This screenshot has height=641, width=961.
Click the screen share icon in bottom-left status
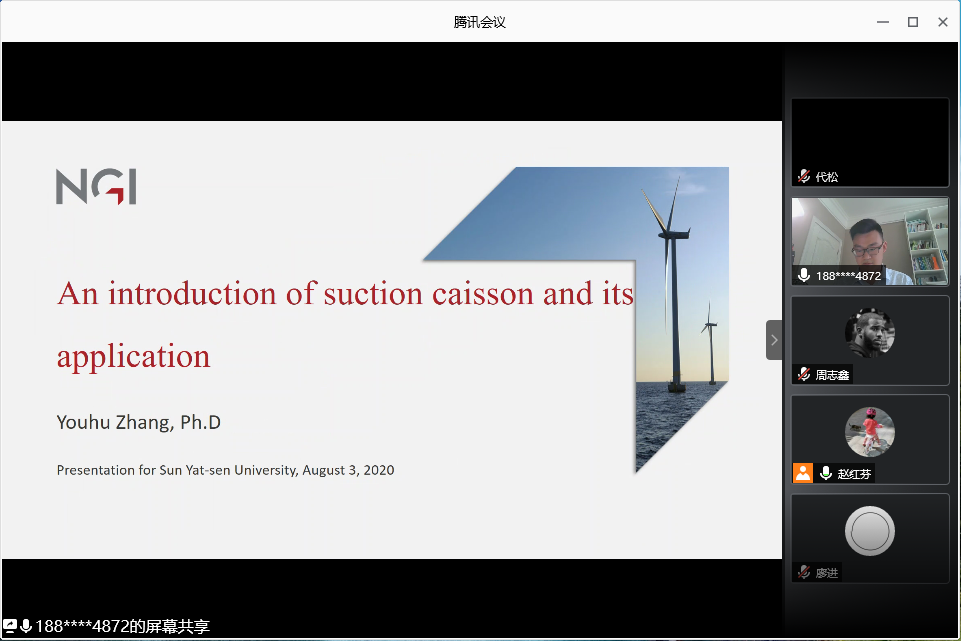tap(10, 626)
